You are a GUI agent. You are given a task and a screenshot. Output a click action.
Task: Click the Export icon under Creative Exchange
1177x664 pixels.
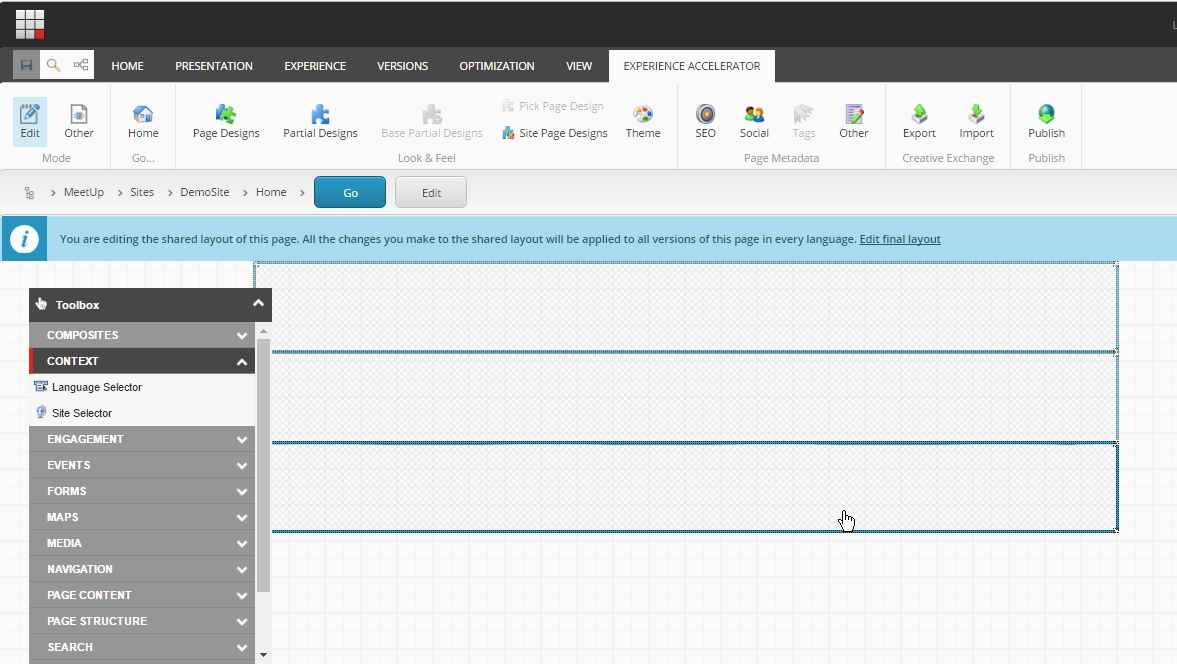[x=919, y=120]
